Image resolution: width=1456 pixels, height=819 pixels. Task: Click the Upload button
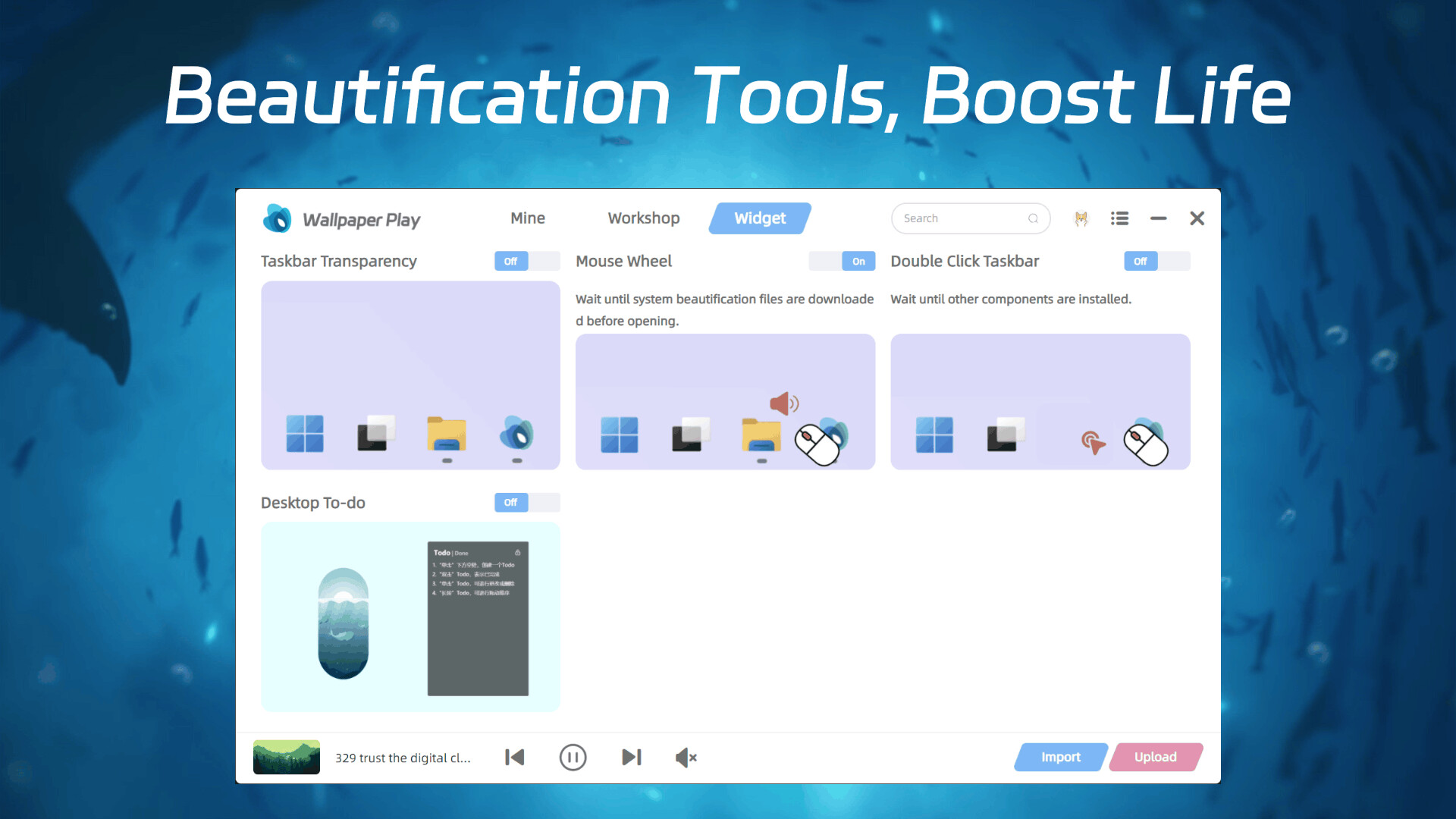tap(1155, 757)
